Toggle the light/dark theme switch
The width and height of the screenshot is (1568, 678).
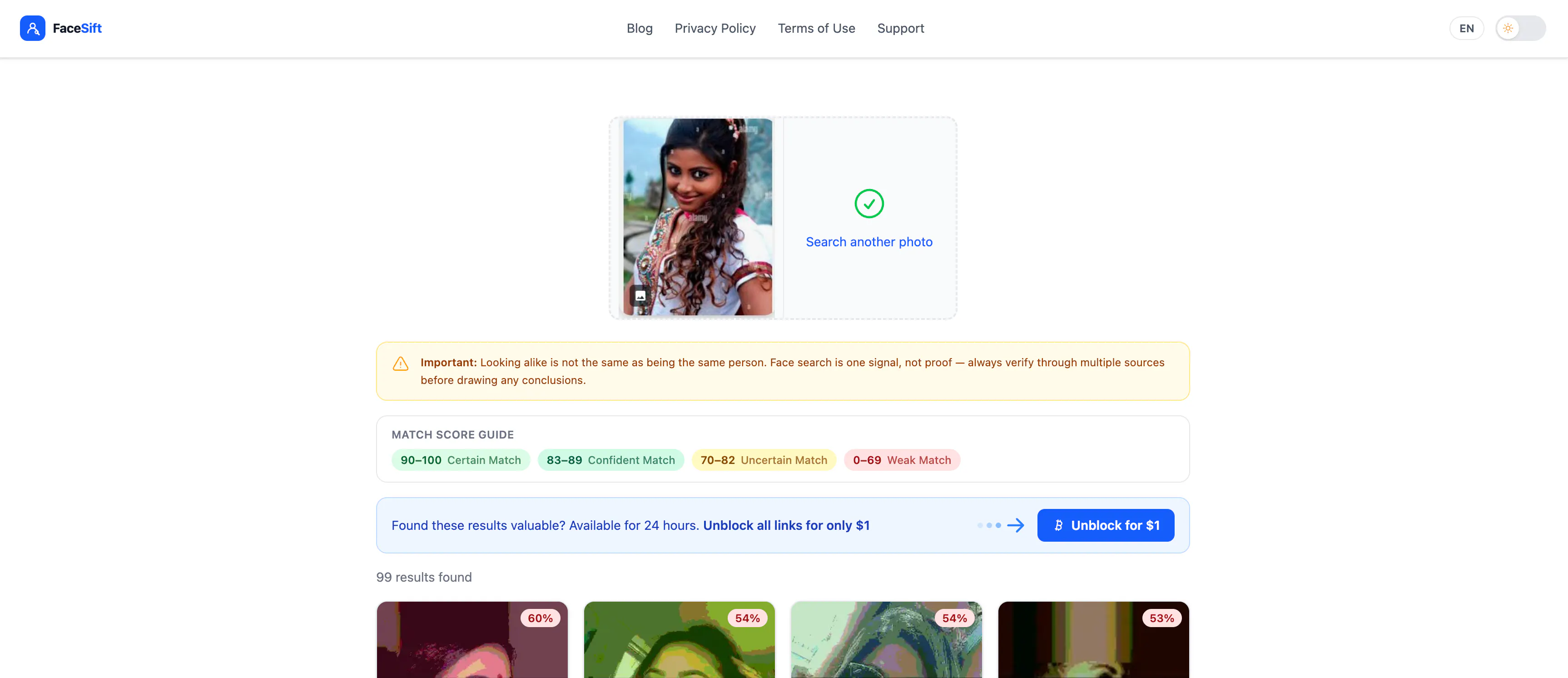point(1520,28)
